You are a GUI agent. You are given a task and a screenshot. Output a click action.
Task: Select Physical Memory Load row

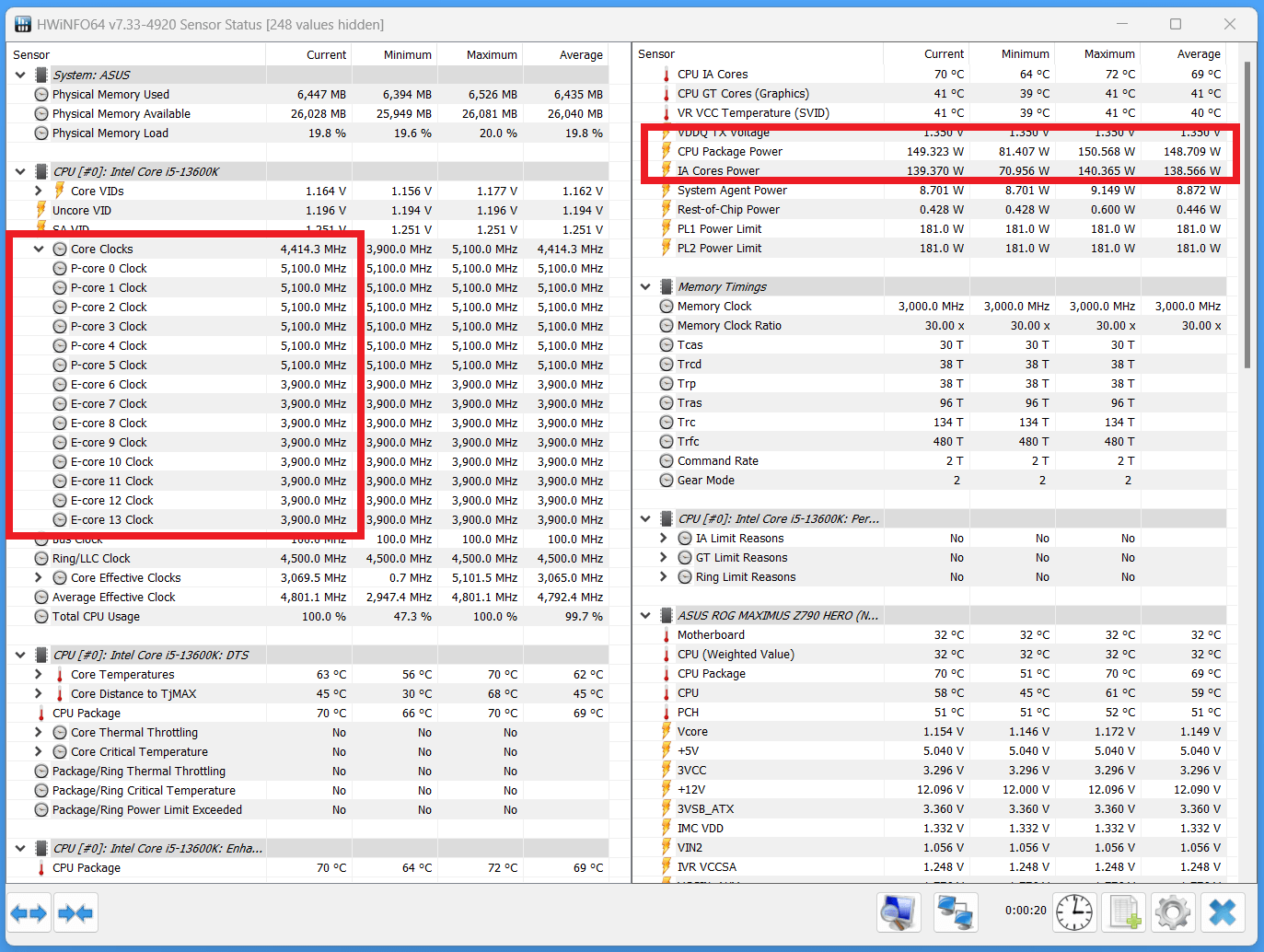tap(307, 134)
